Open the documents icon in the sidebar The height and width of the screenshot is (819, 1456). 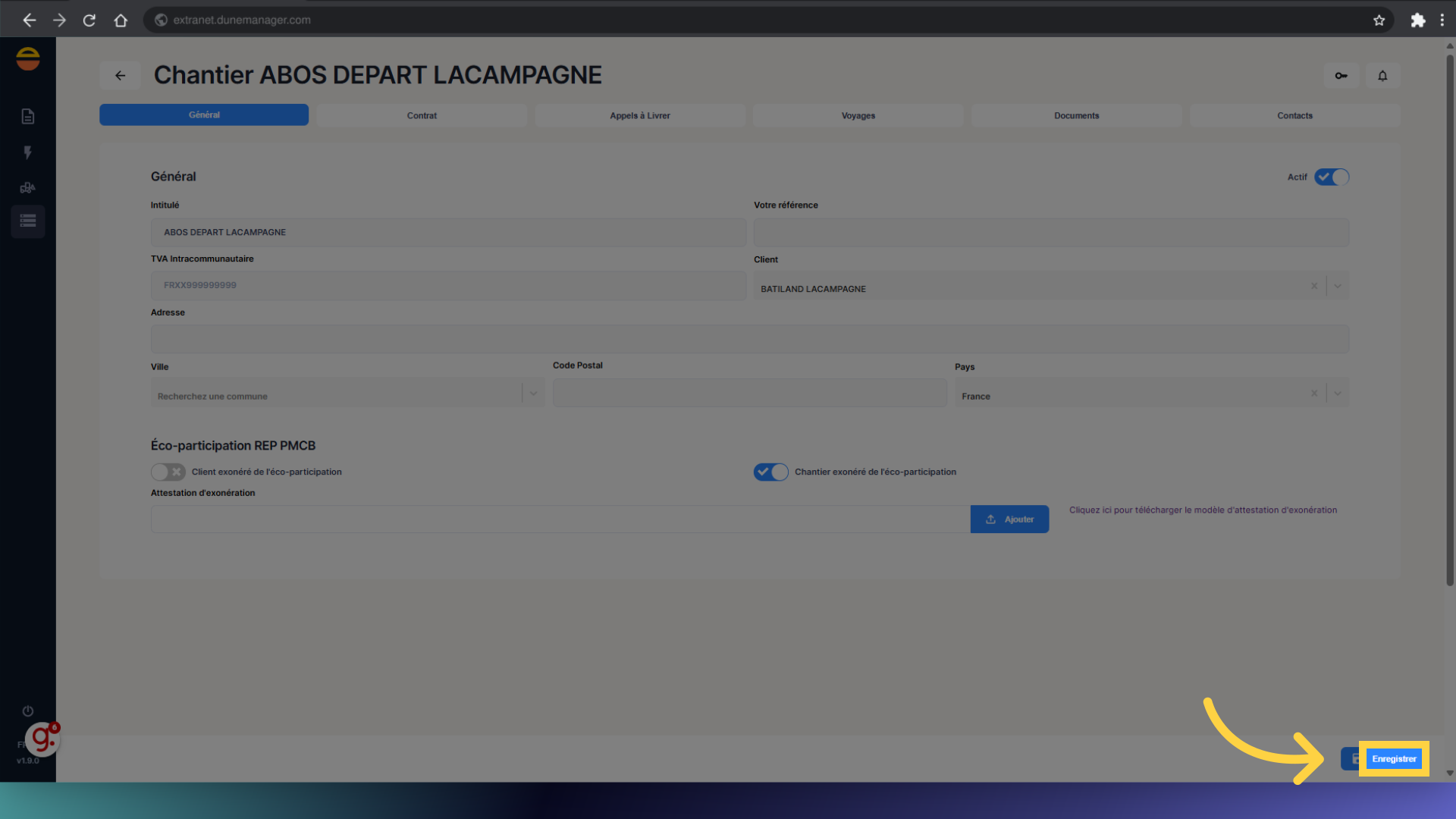pyautogui.click(x=28, y=116)
